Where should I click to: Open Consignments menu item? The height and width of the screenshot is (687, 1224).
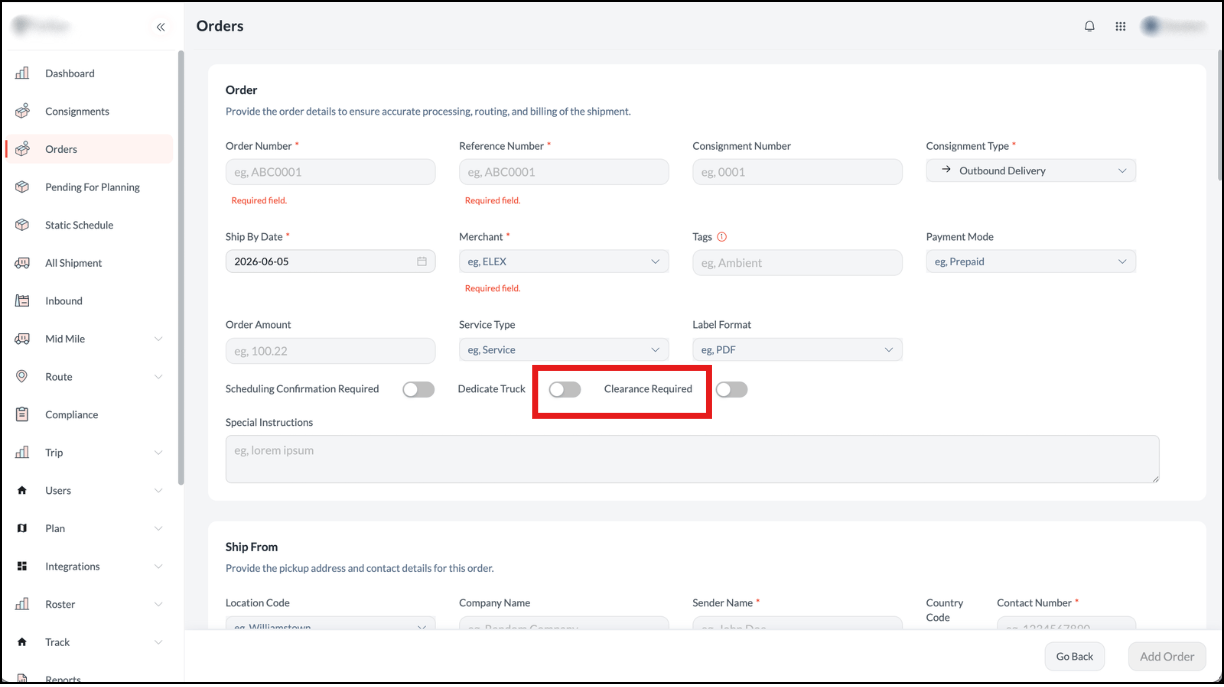(89, 111)
